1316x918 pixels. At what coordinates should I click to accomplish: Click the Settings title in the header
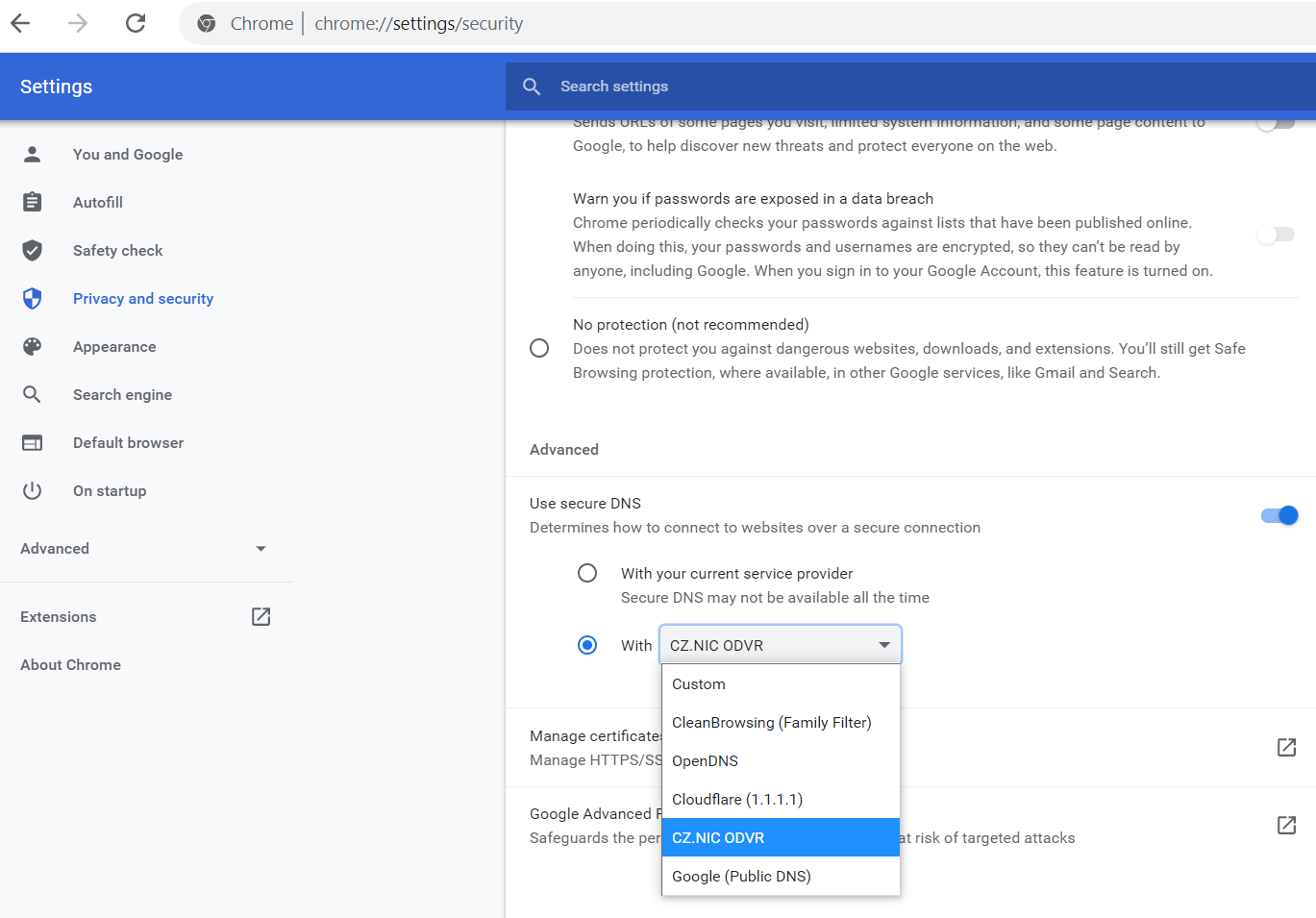[57, 87]
